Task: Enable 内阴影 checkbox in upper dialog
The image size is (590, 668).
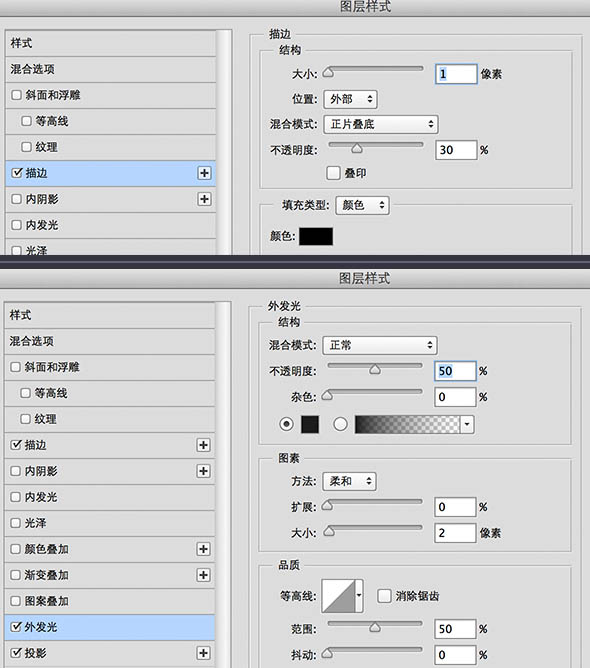Action: [16, 199]
